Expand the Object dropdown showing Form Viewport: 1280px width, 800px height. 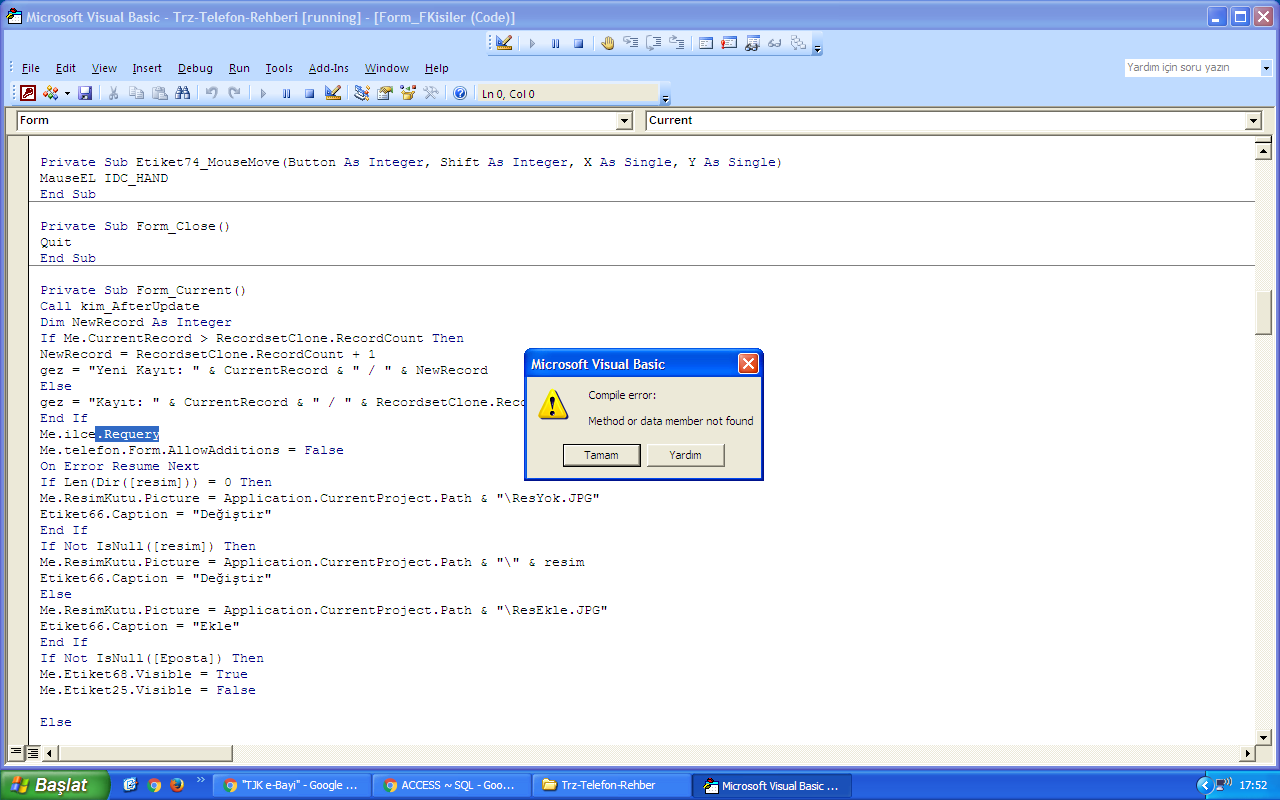(x=625, y=121)
